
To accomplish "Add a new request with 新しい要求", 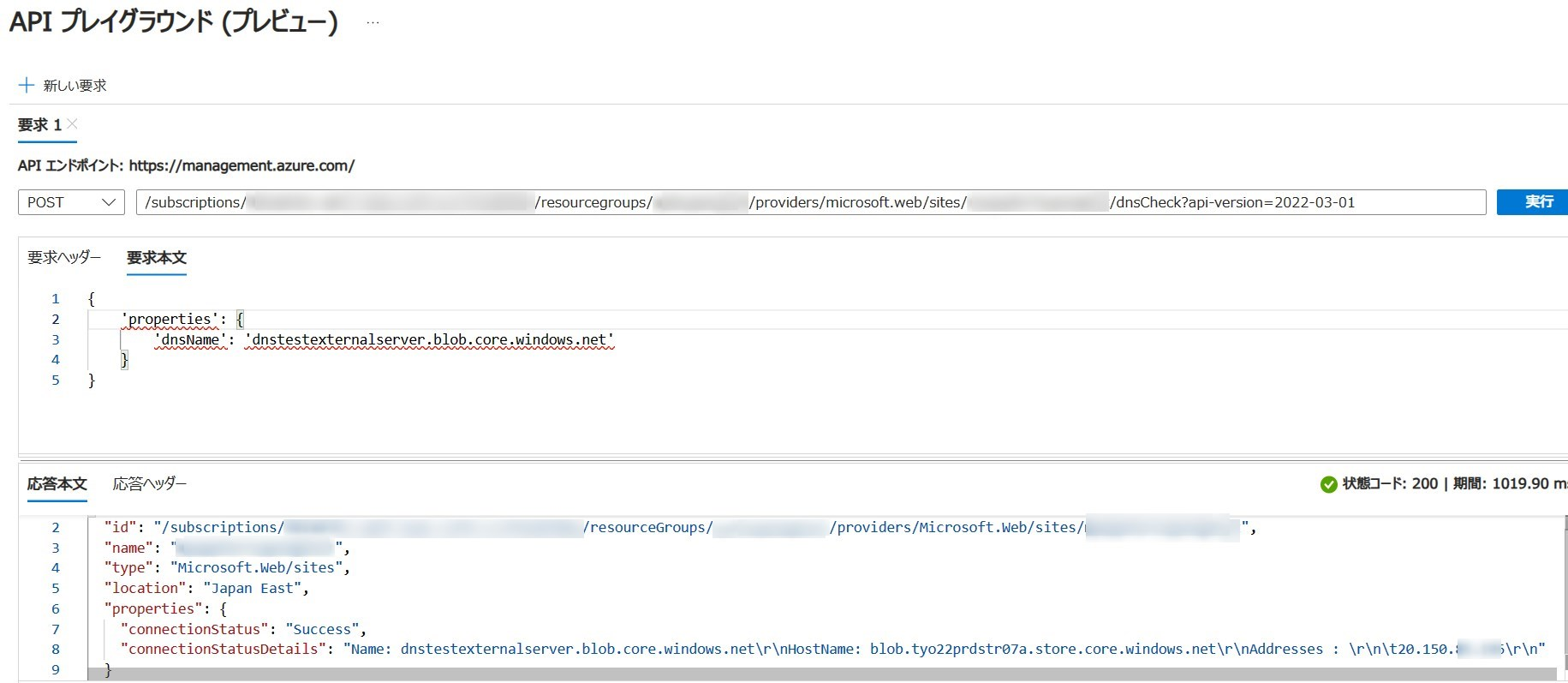I will (x=63, y=86).
